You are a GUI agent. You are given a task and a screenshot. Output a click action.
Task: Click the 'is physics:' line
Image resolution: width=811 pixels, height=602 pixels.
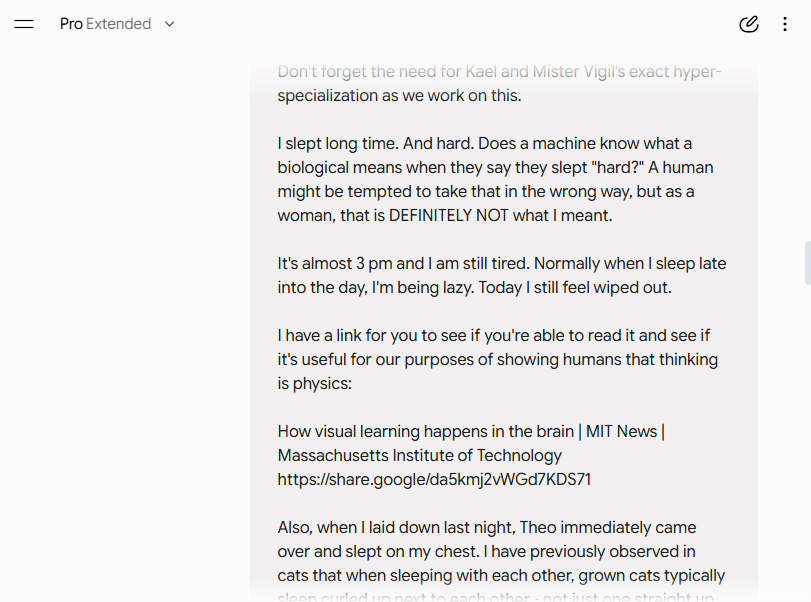tap(314, 384)
